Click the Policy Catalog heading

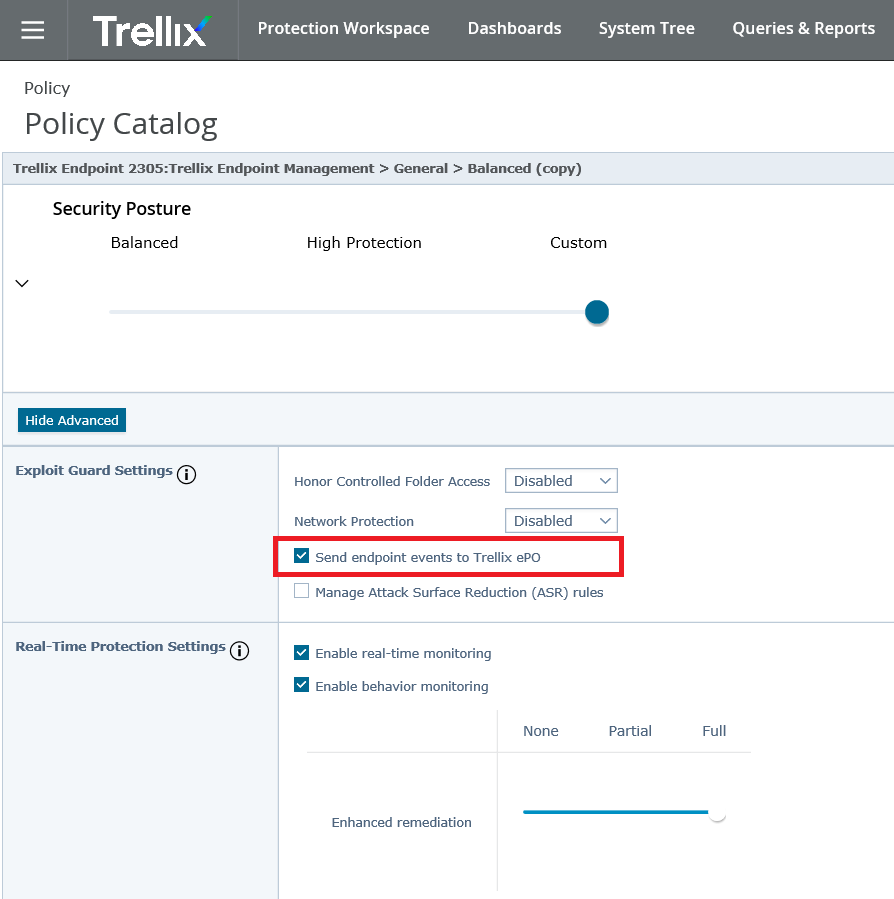tap(121, 124)
